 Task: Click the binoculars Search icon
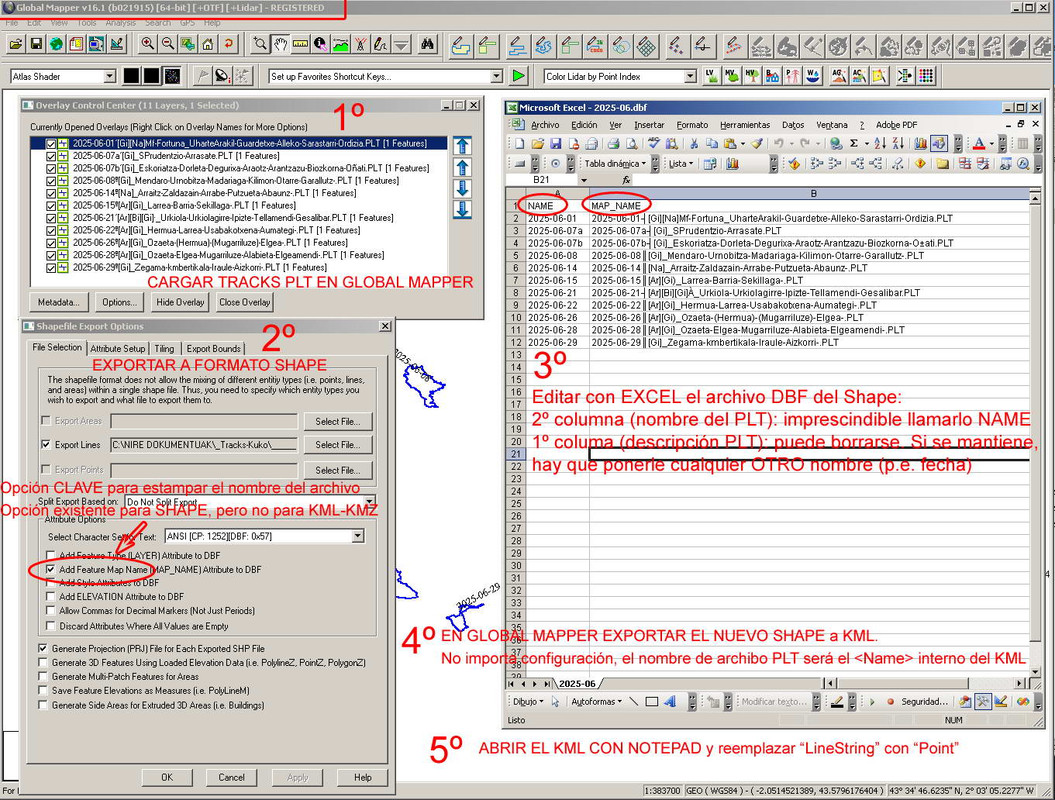click(x=427, y=45)
